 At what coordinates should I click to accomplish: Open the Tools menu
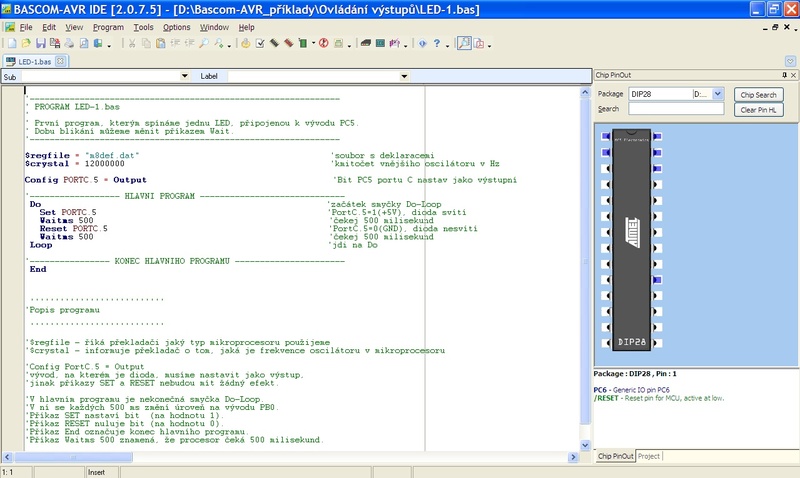click(143, 27)
